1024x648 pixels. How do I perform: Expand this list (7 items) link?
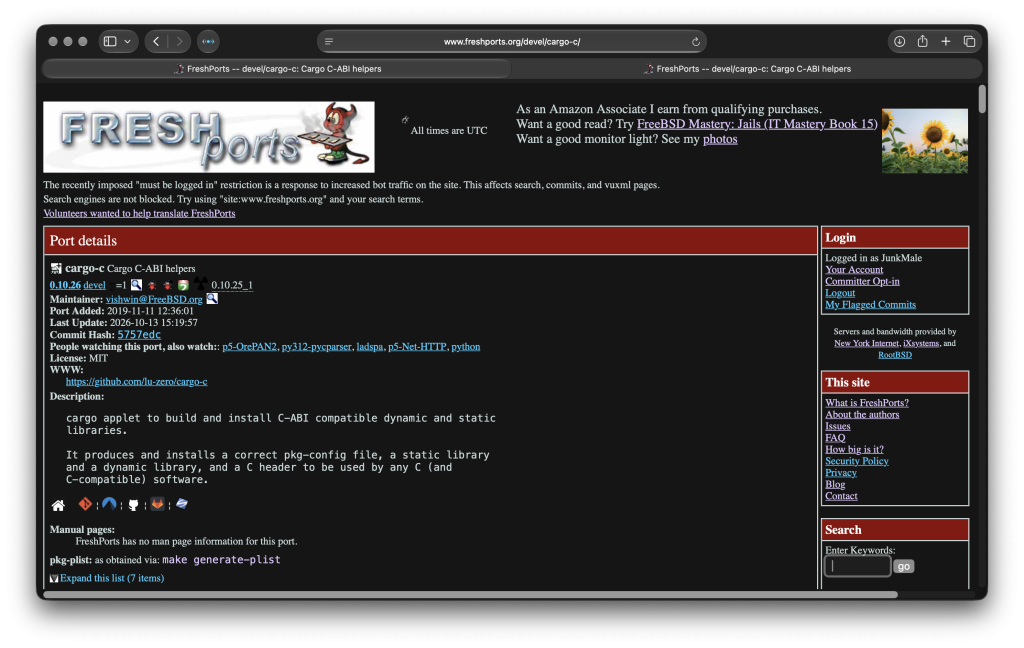point(112,578)
